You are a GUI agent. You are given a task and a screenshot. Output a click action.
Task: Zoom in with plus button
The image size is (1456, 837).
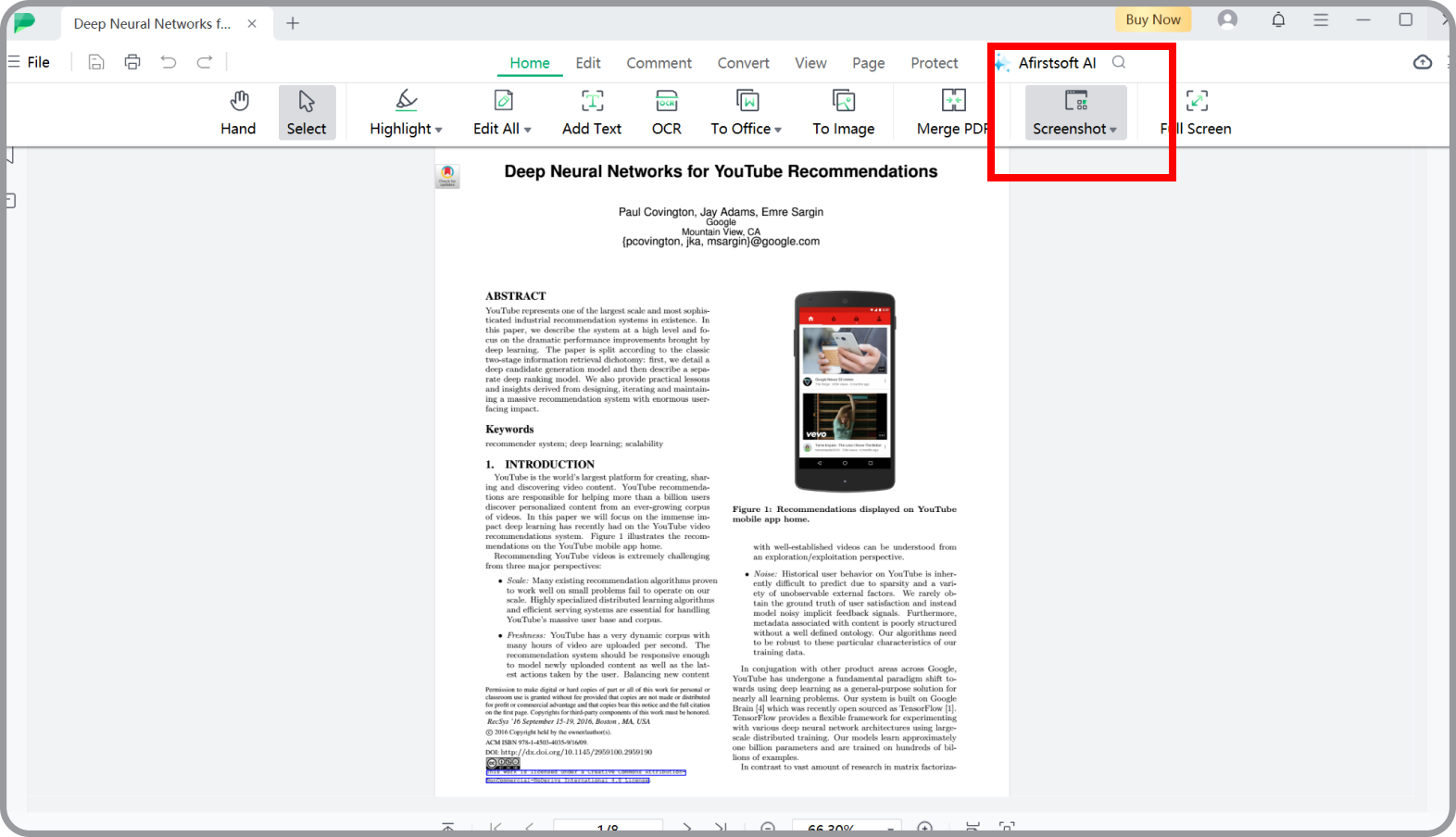[924, 828]
